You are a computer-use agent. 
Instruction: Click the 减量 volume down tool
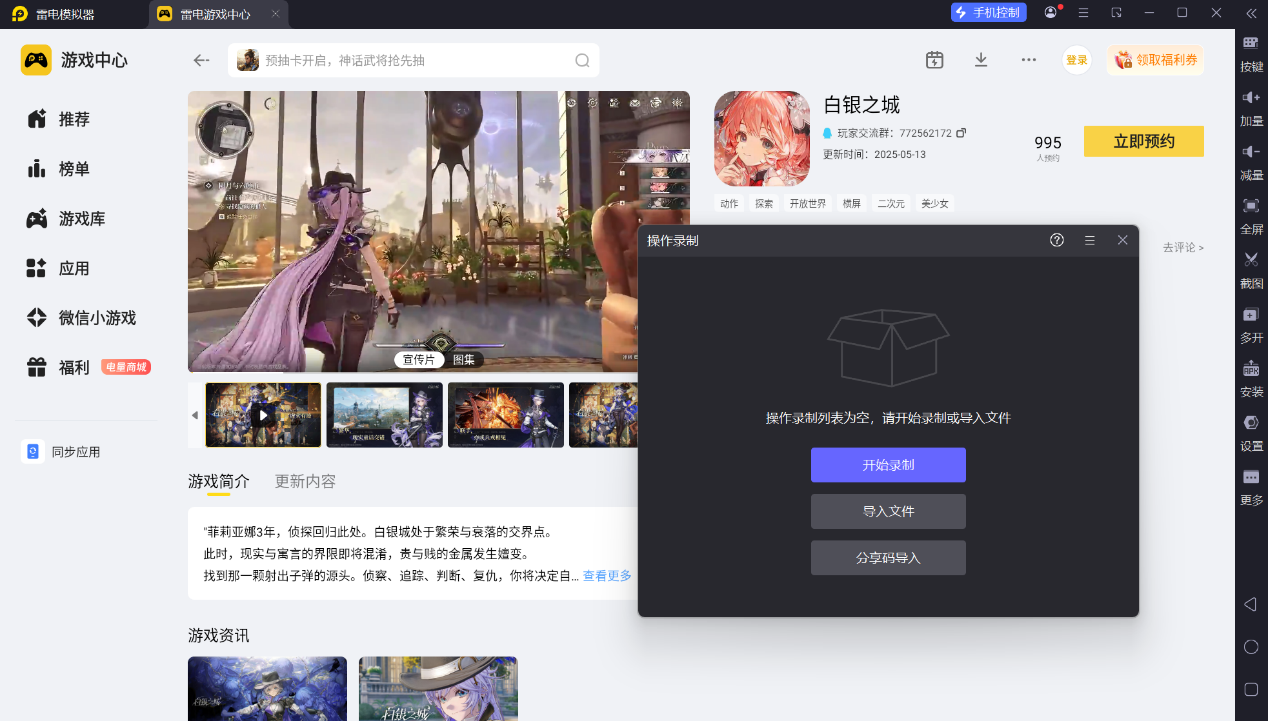tap(1251, 162)
